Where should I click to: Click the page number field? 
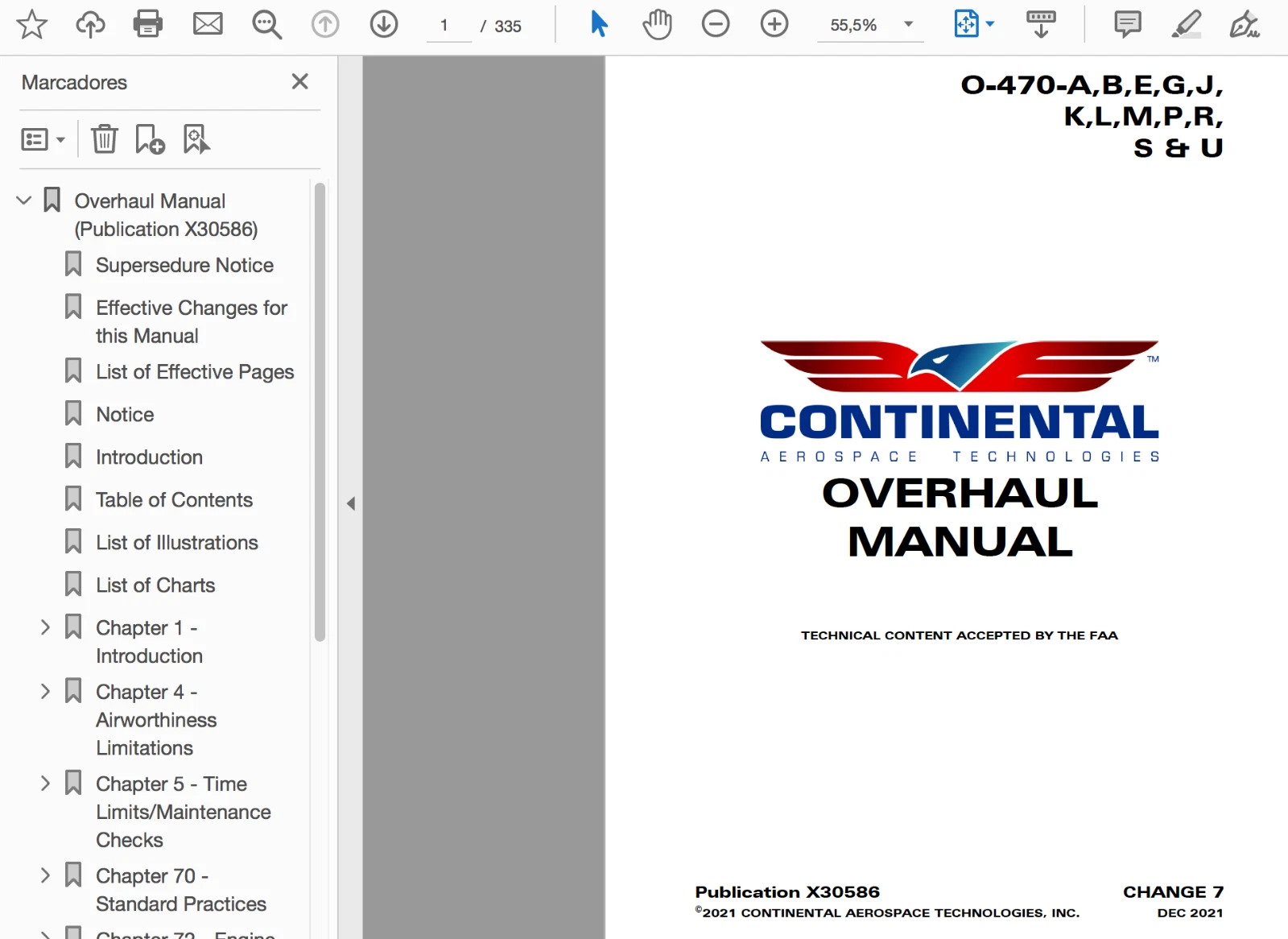pos(448,26)
